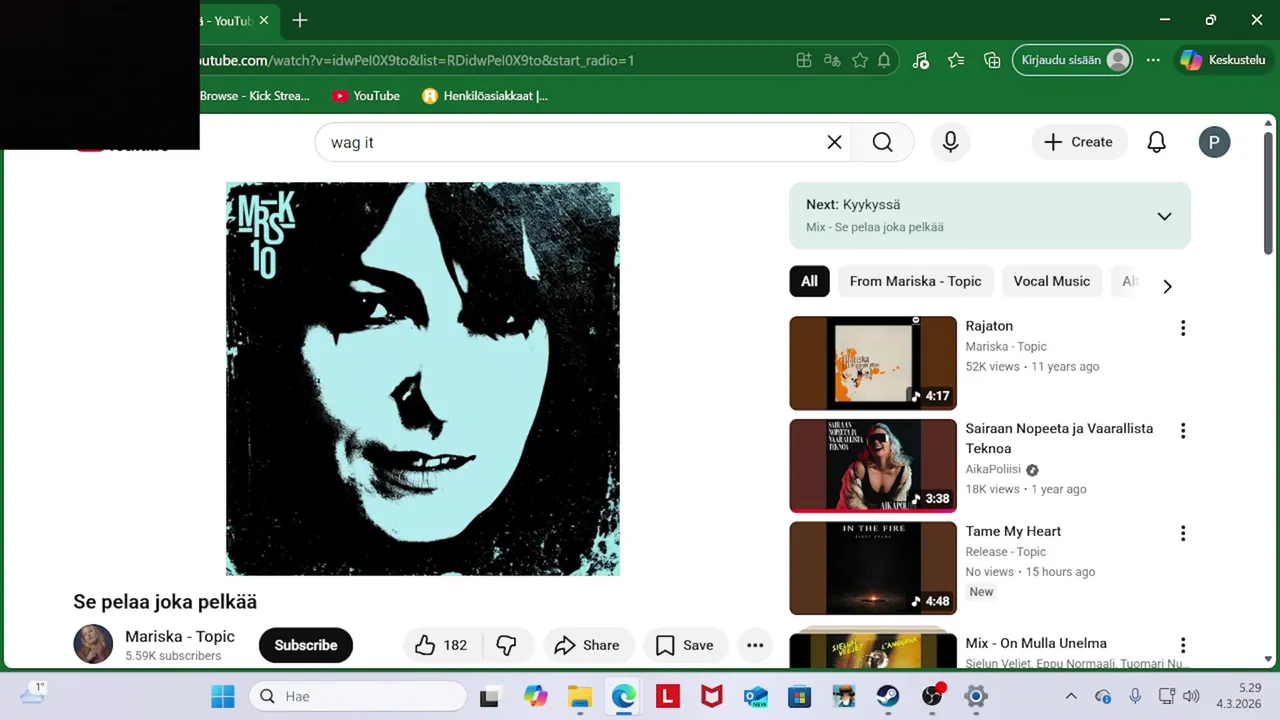Open File Explorer from the taskbar
Screen dimensions: 1280x720
point(580,696)
